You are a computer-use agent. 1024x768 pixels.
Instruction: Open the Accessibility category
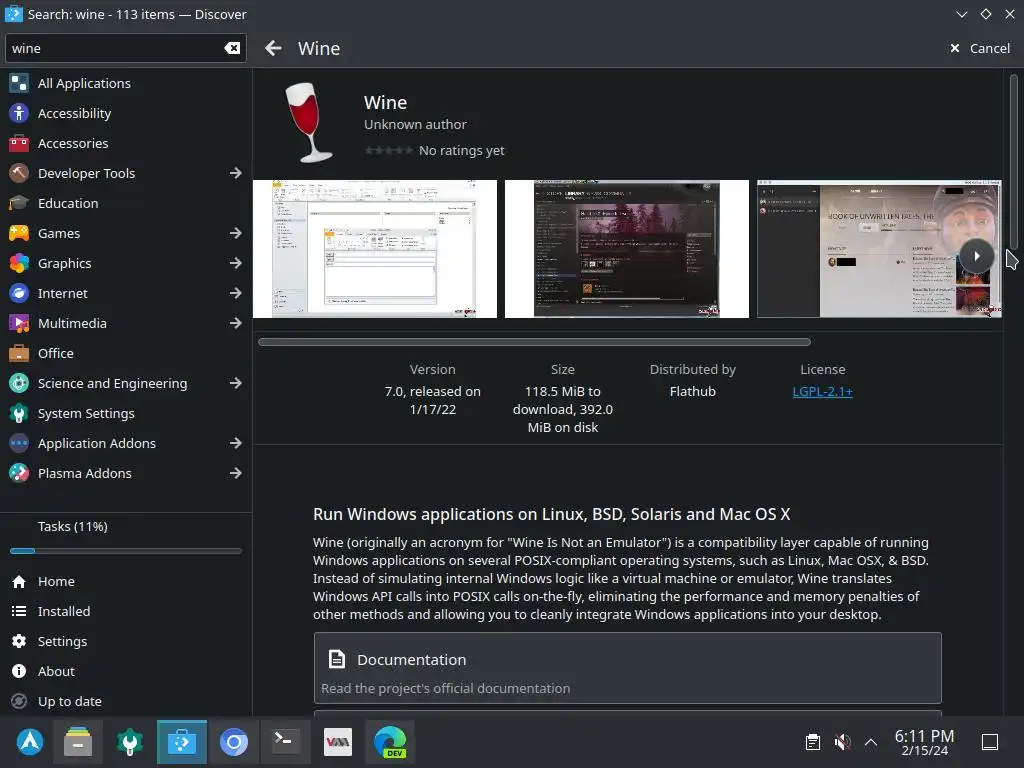tap(126, 113)
